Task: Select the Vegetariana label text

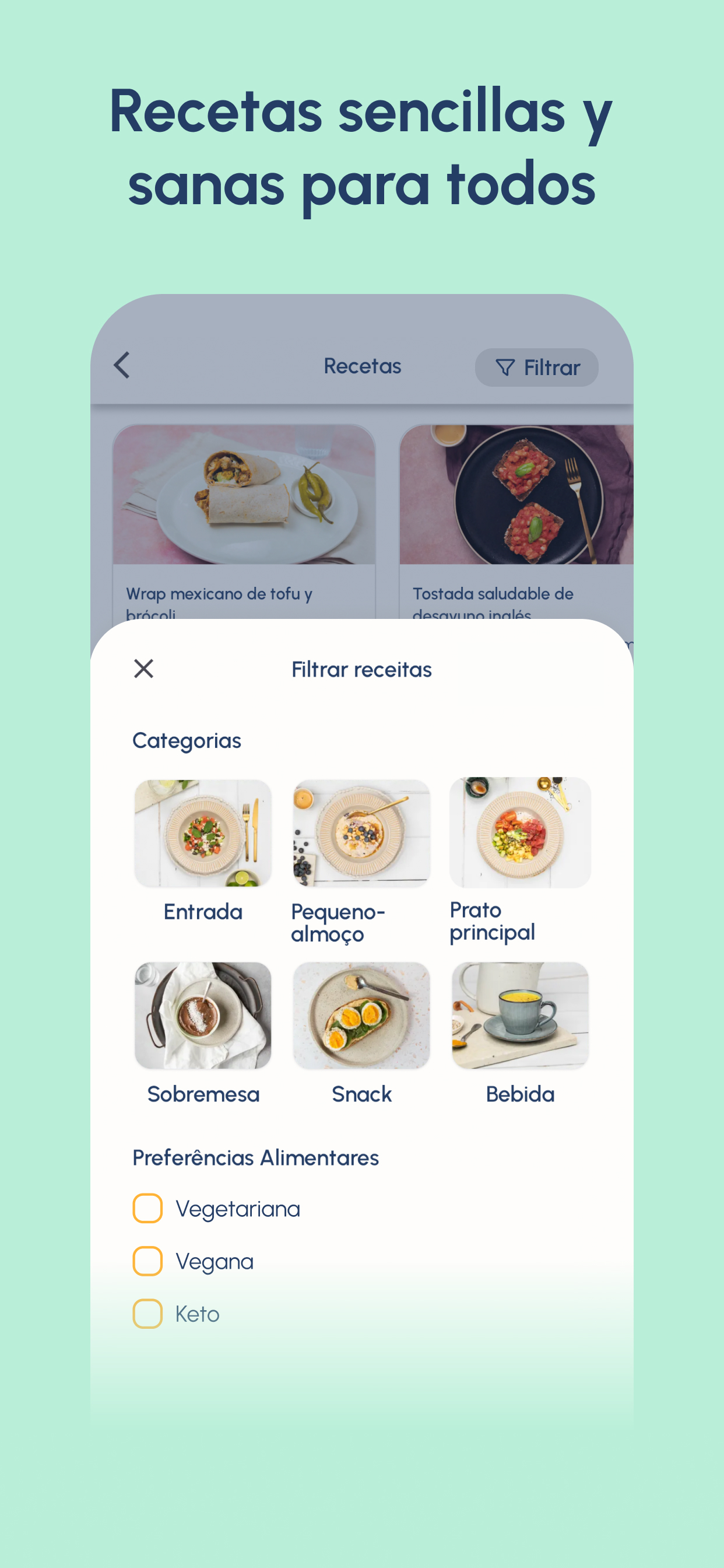Action: tap(238, 1209)
